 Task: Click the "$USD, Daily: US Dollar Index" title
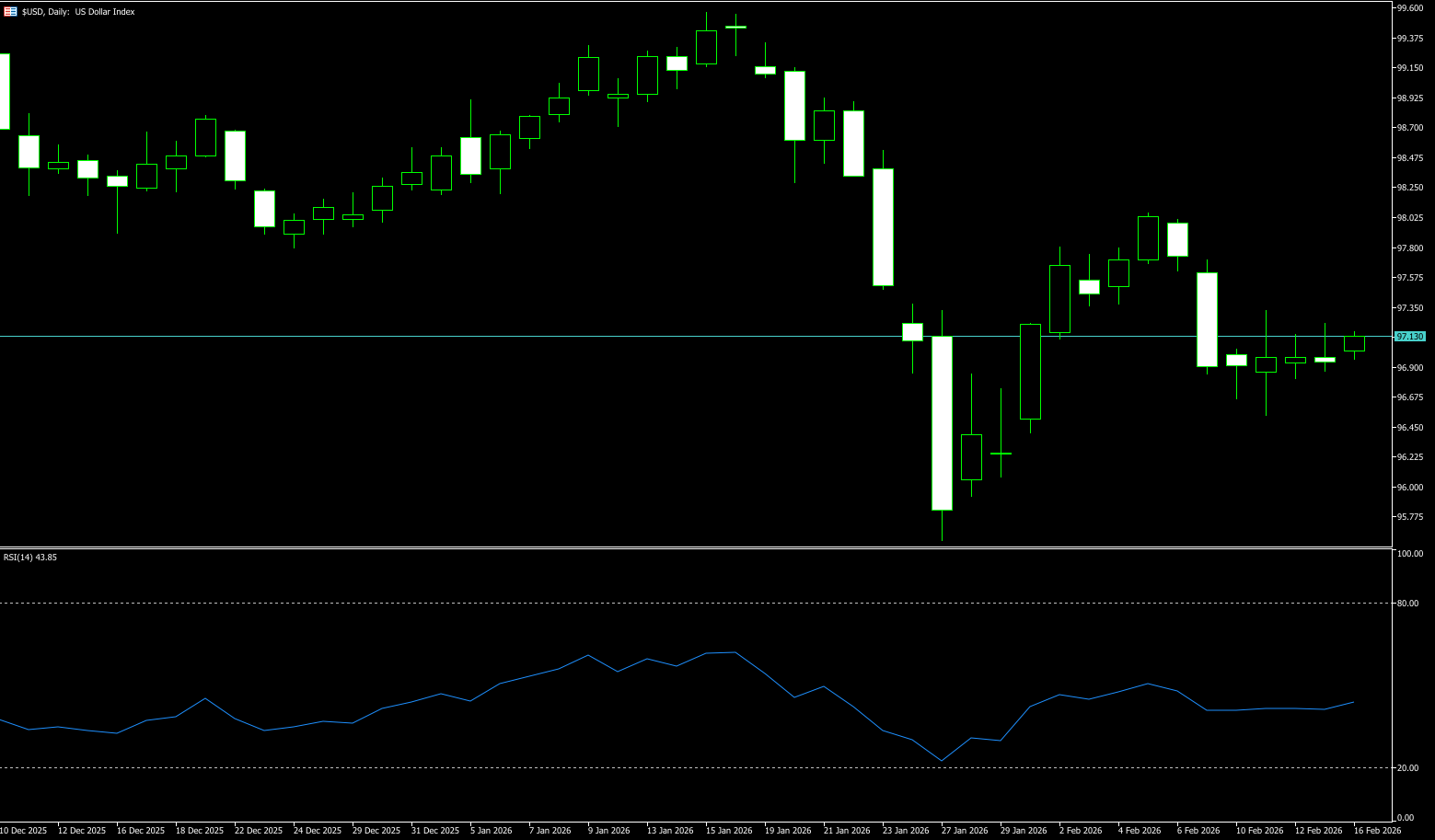[78, 12]
